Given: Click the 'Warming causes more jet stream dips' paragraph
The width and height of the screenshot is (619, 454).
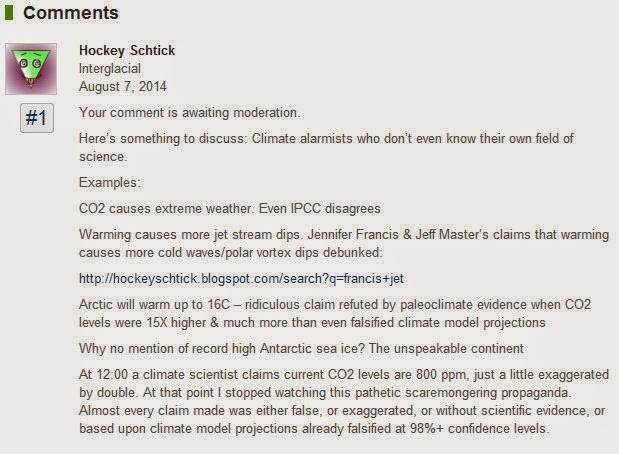Looking at the screenshot, I should tap(344, 243).
